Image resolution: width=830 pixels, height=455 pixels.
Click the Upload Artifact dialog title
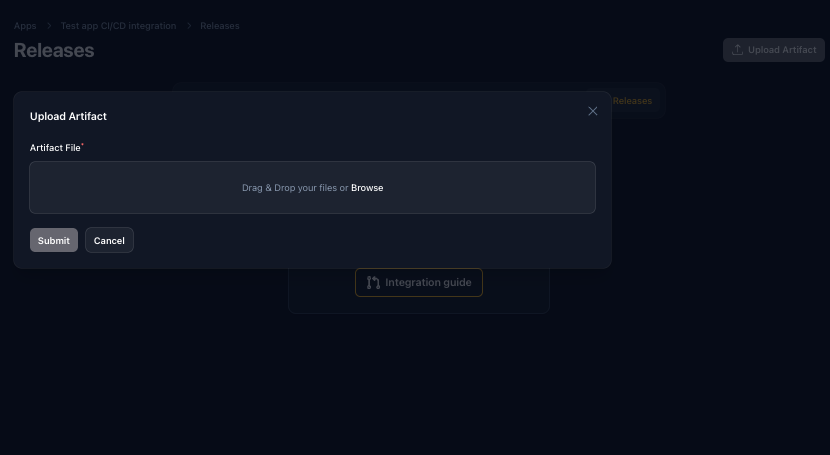click(68, 117)
